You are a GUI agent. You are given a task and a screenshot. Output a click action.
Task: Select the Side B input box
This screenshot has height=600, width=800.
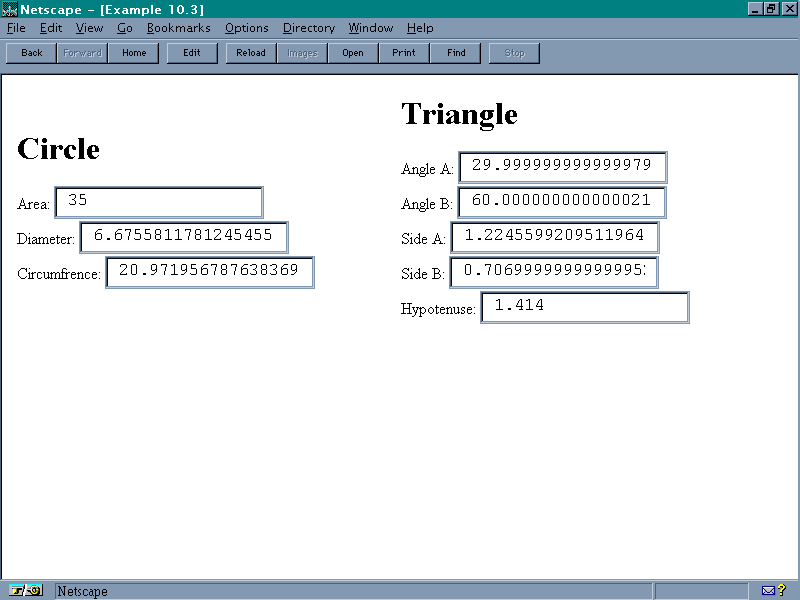pyautogui.click(x=554, y=272)
